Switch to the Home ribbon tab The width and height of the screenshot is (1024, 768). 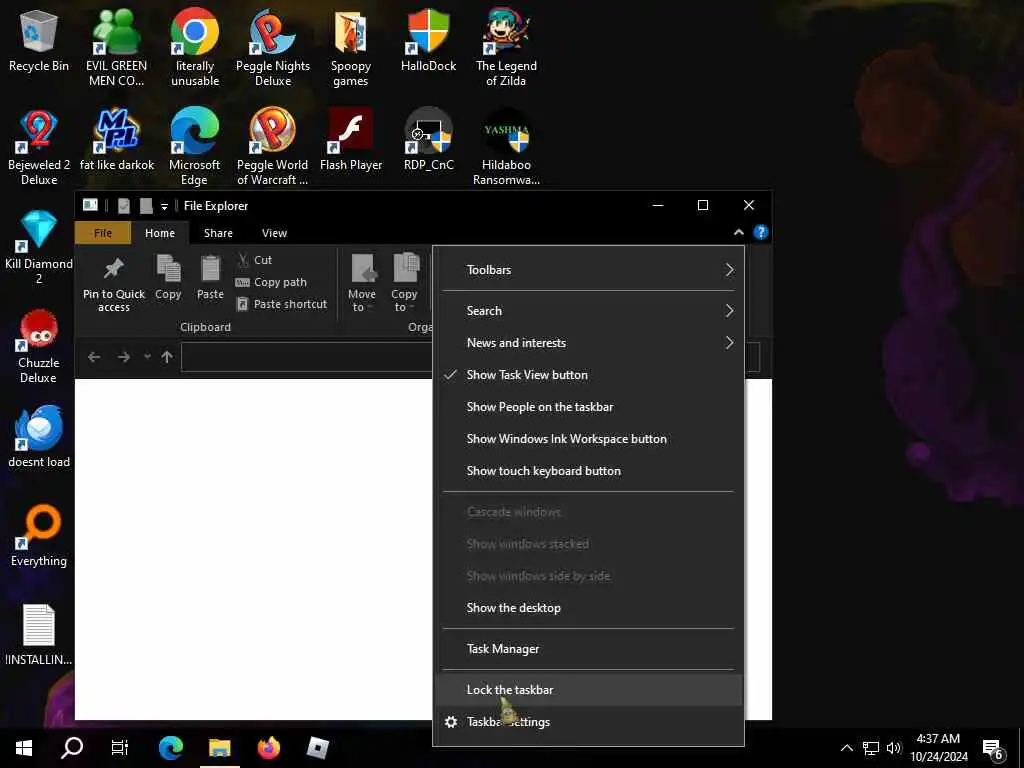[x=159, y=233]
